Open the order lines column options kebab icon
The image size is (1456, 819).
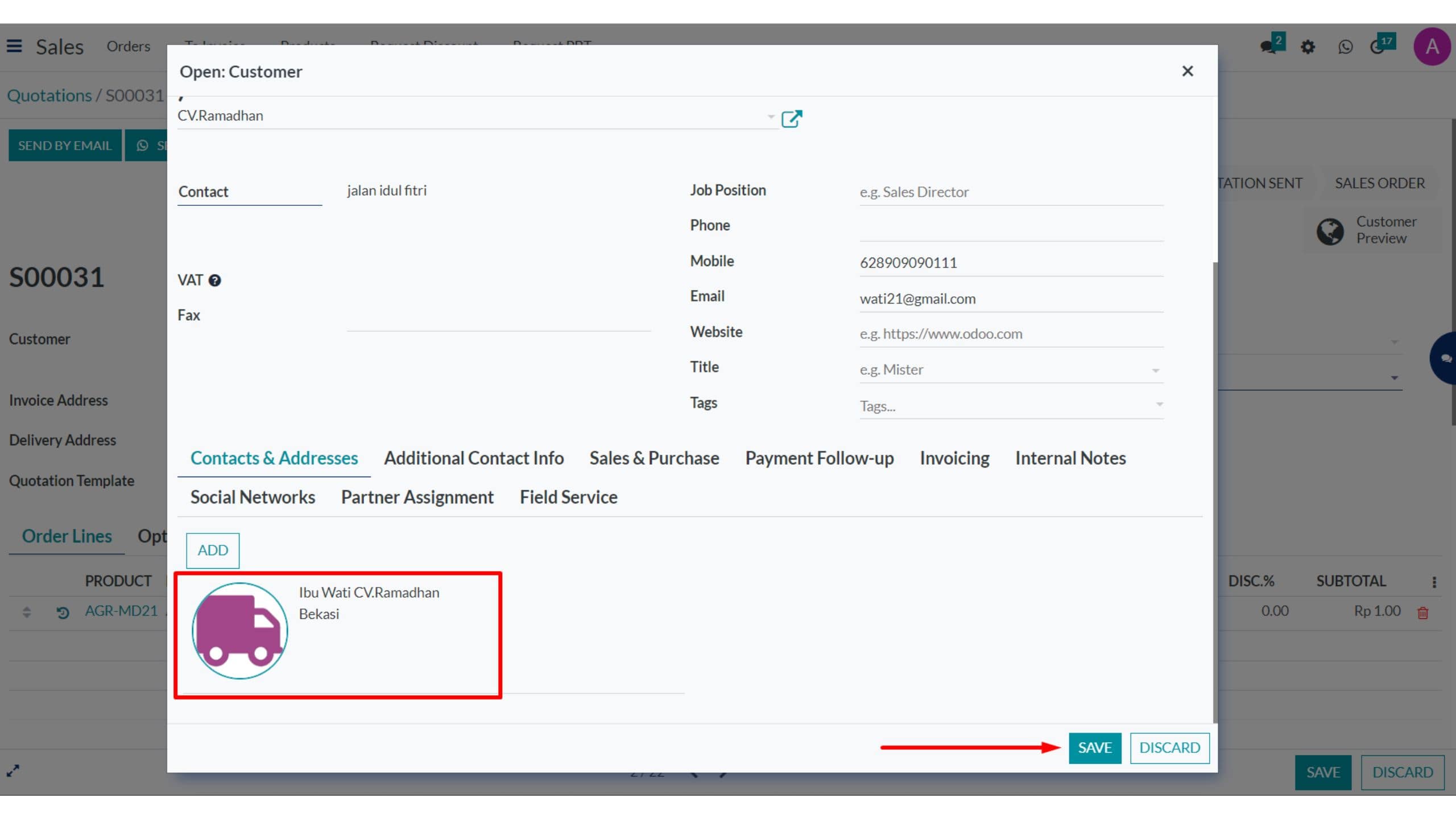[x=1434, y=581]
